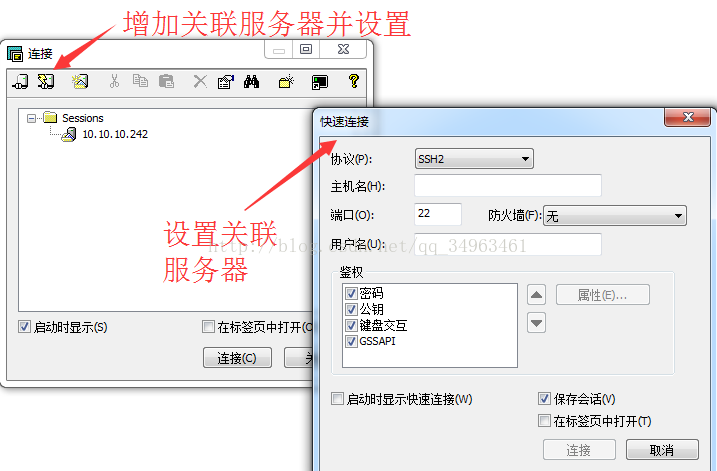This screenshot has height=471, width=717.
Task: Click the 连接(C) button in session manager
Action: point(237,358)
